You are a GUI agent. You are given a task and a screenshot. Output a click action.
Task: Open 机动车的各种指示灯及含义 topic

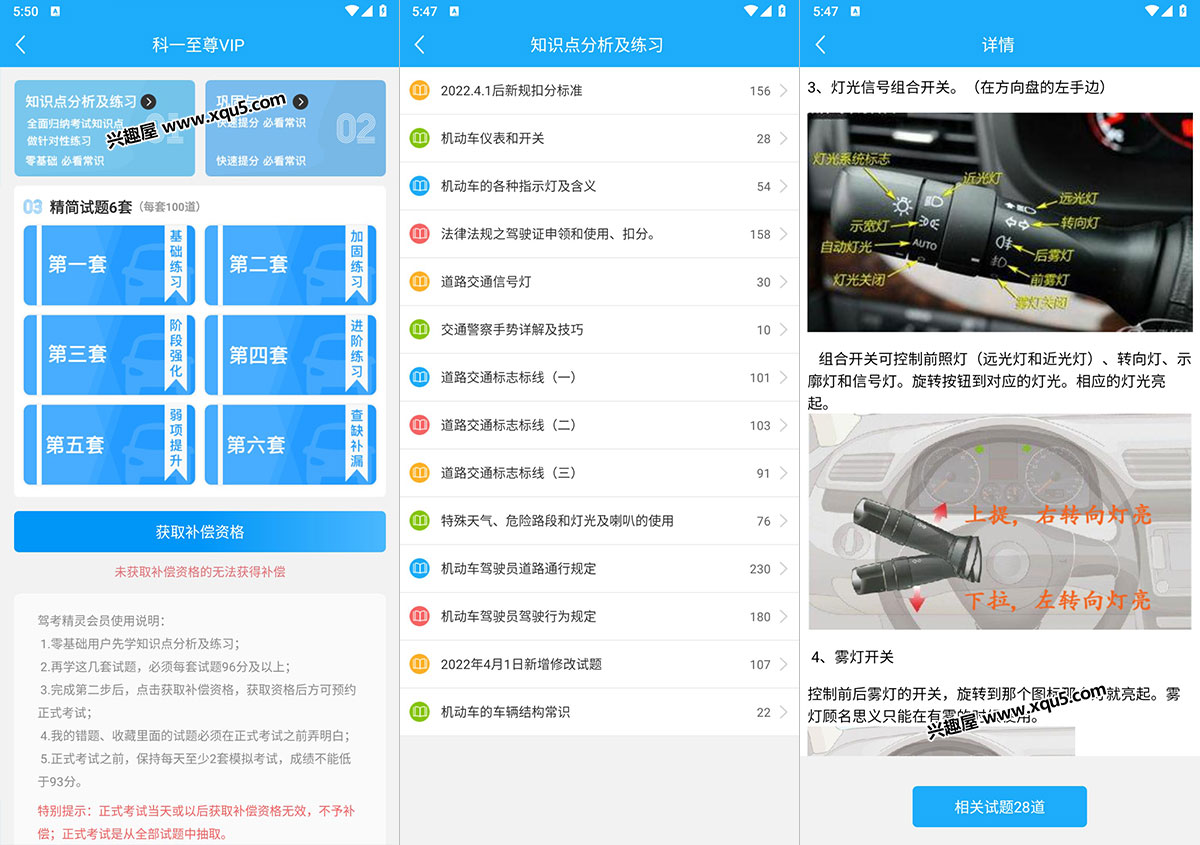pyautogui.click(x=599, y=186)
